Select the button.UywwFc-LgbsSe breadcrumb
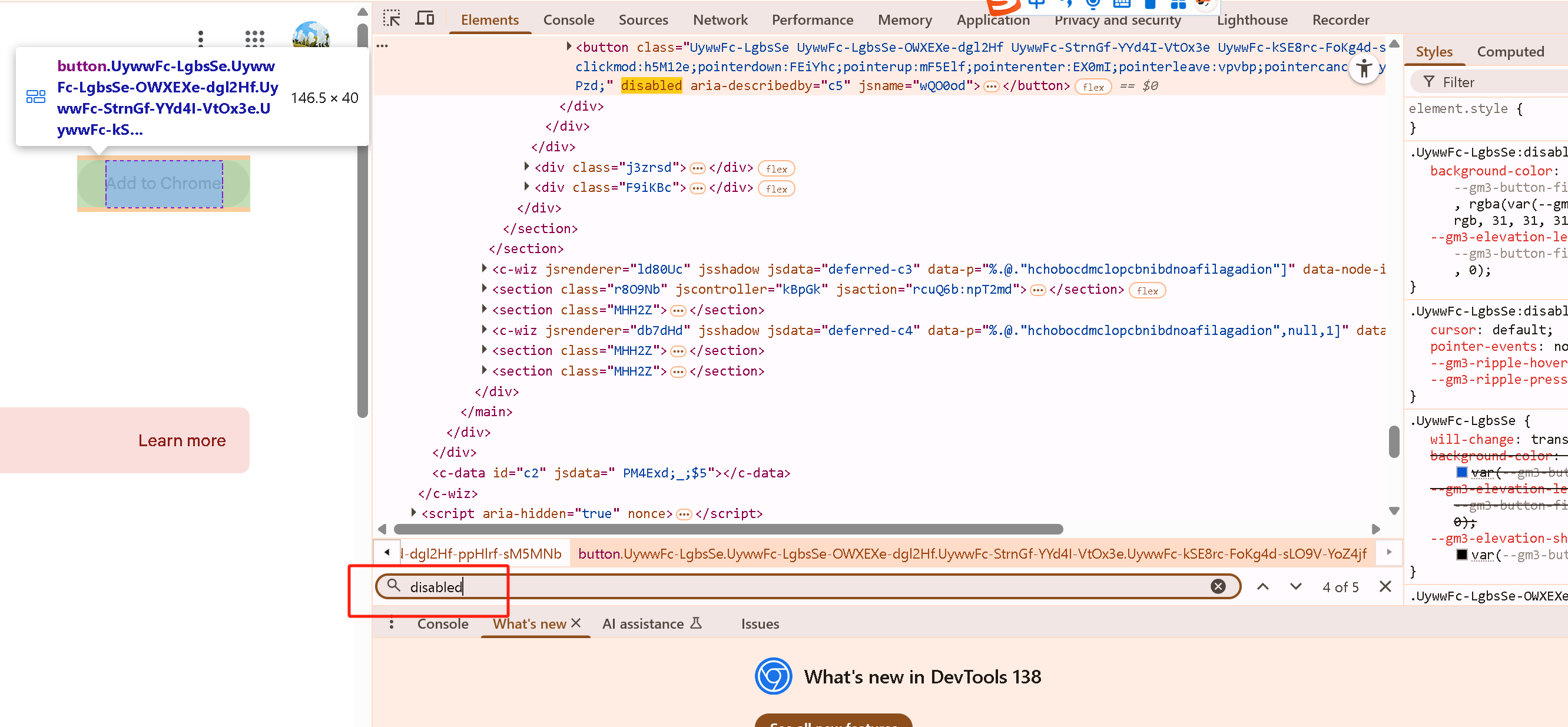Image resolution: width=1568 pixels, height=727 pixels. pyautogui.click(x=972, y=553)
